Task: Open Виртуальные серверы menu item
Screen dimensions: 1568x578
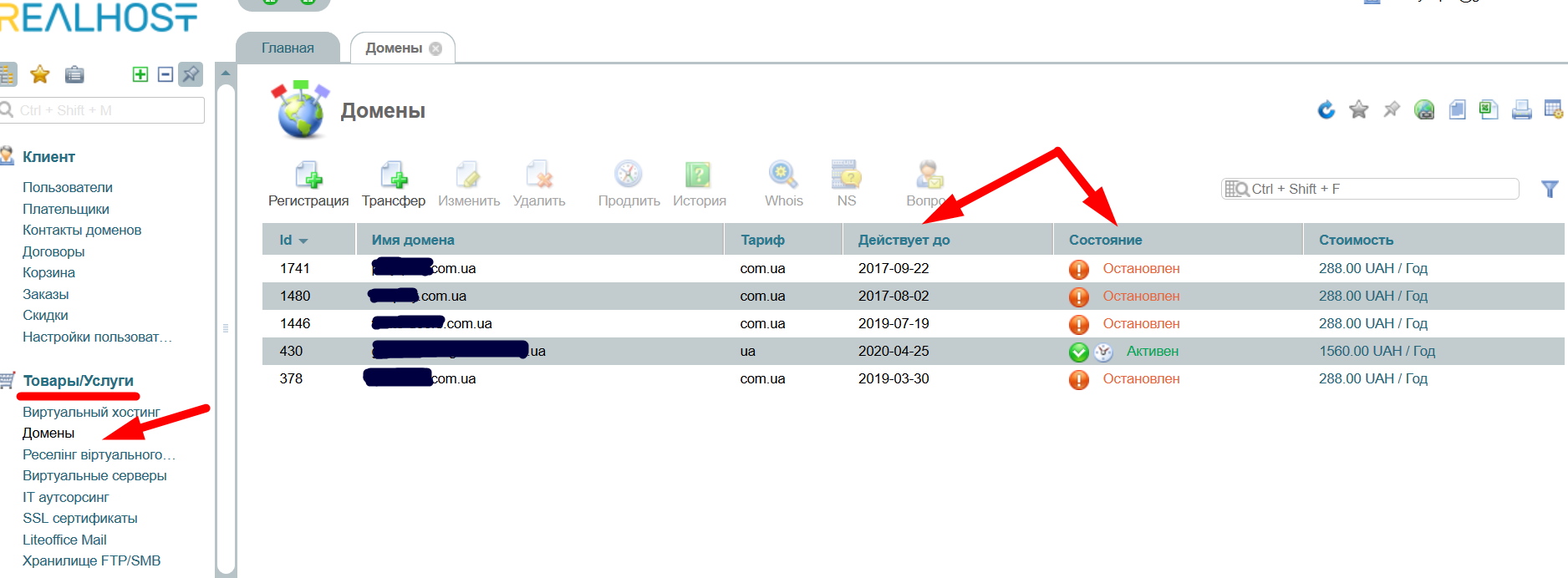Action: pos(94,475)
